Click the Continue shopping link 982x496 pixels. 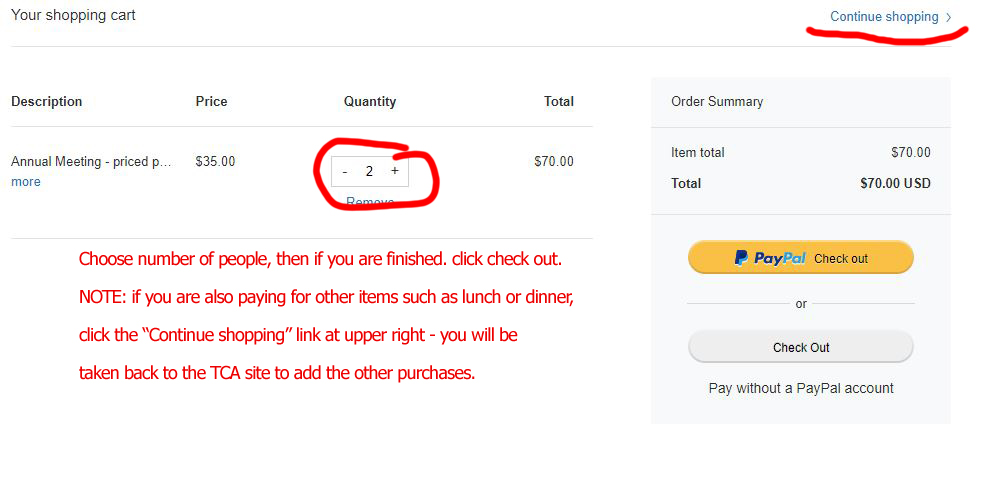[x=884, y=17]
